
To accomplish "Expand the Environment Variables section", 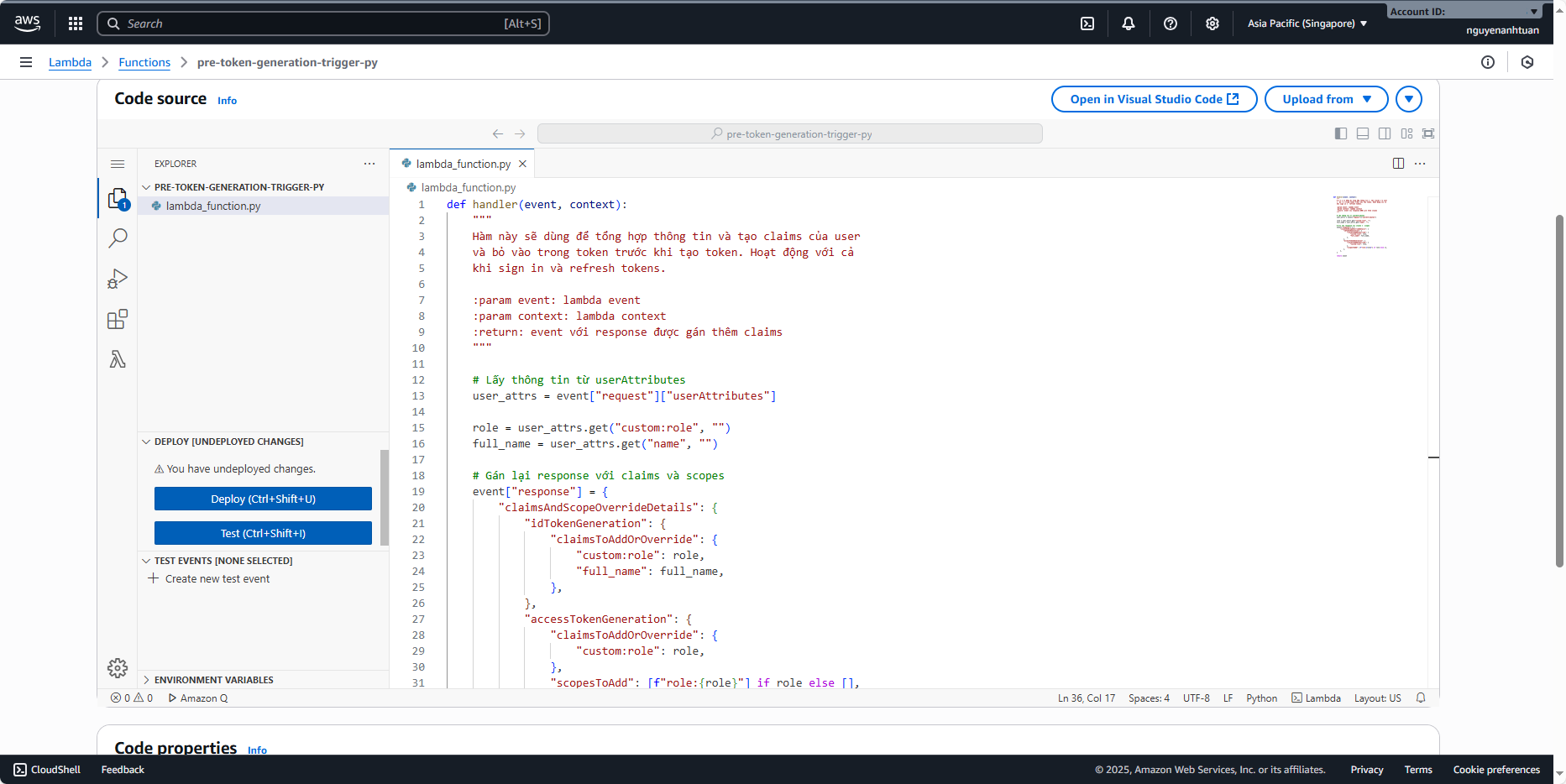I will [x=213, y=680].
